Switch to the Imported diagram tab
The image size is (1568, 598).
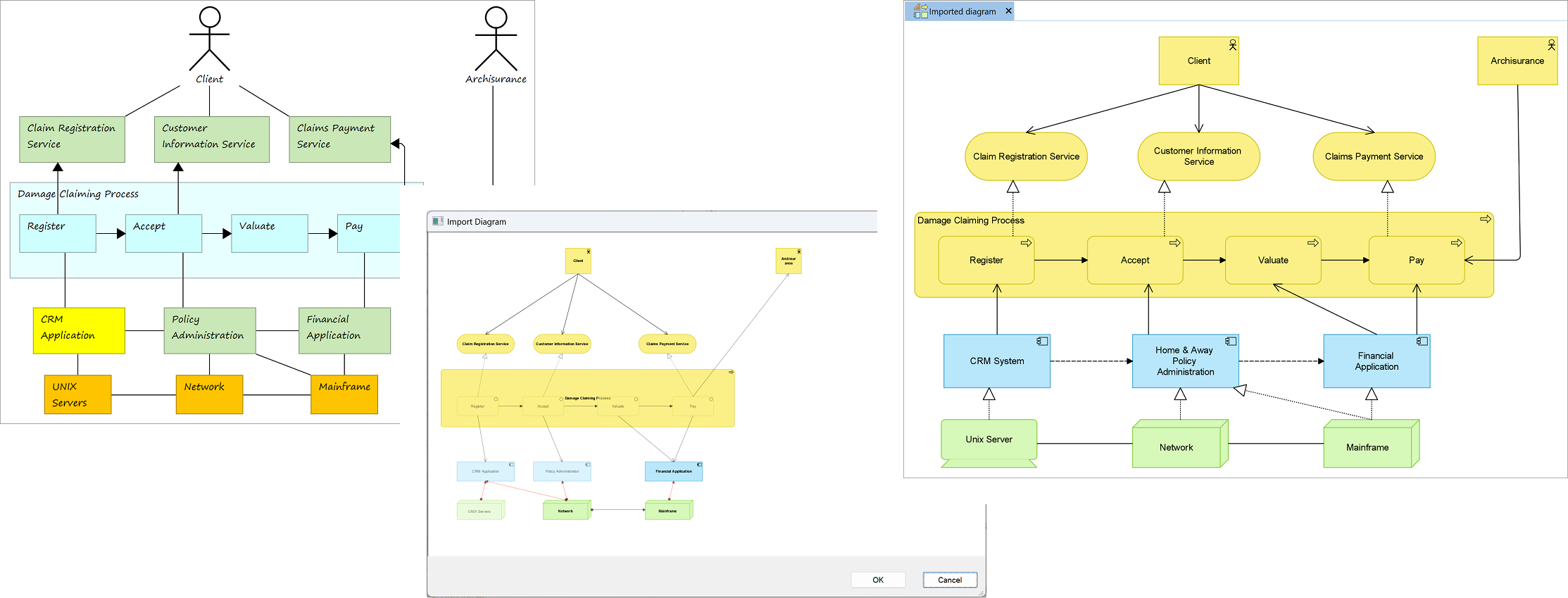pyautogui.click(x=962, y=11)
